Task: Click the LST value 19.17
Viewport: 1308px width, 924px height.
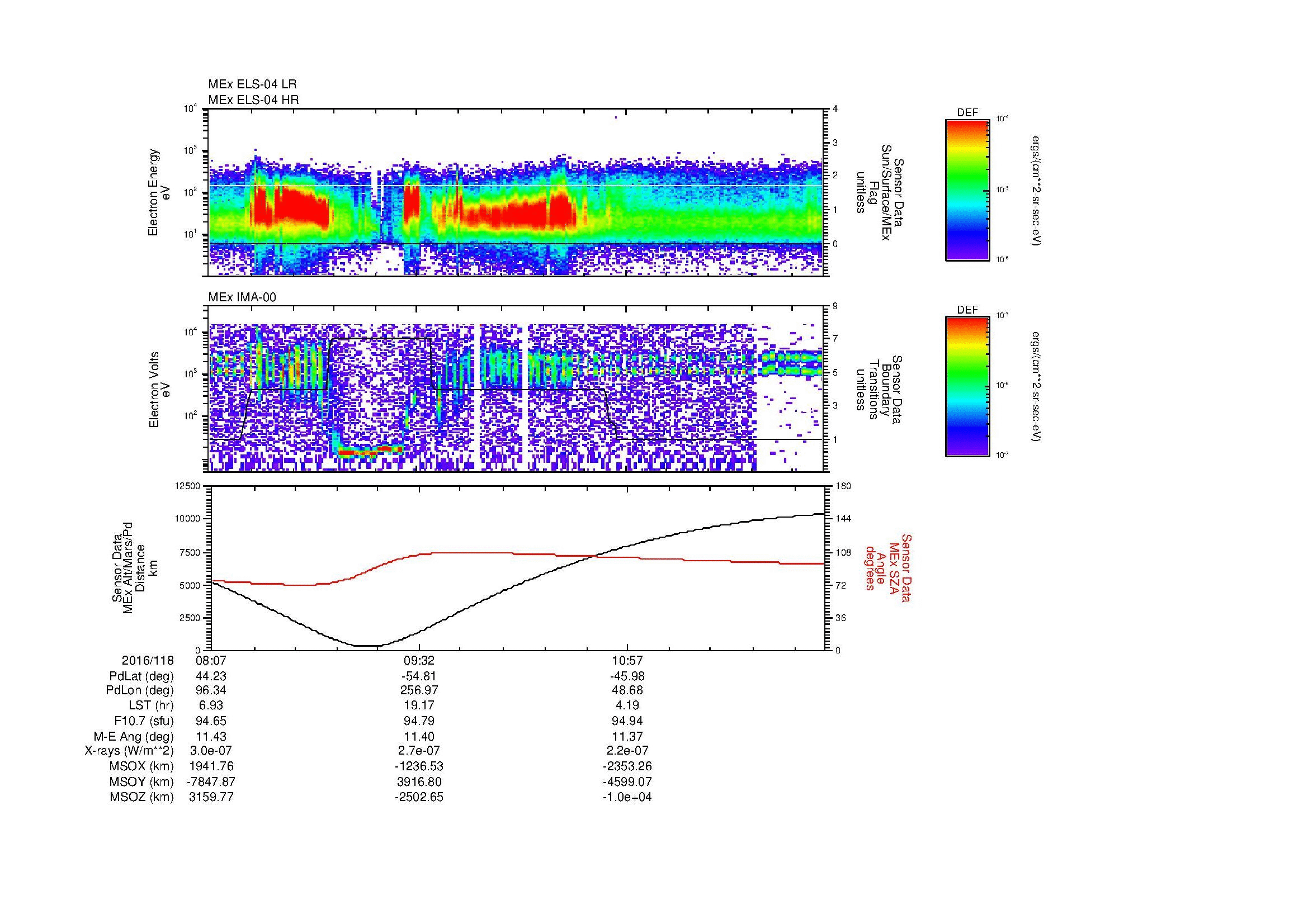Action: (x=419, y=705)
